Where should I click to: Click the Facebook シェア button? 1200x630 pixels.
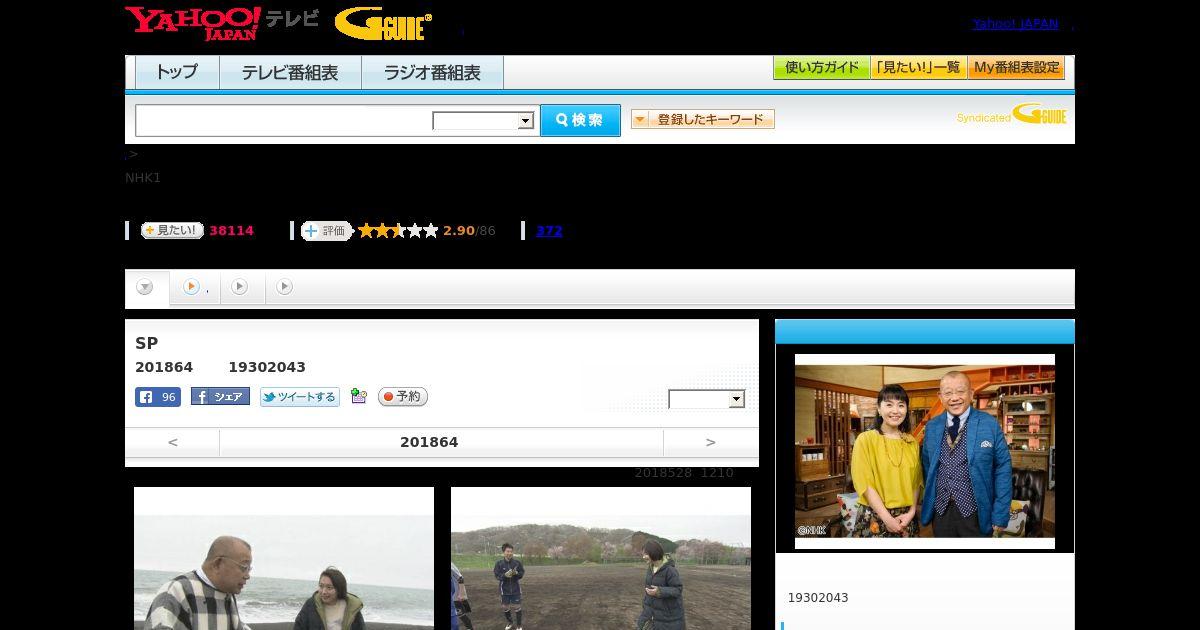click(220, 396)
